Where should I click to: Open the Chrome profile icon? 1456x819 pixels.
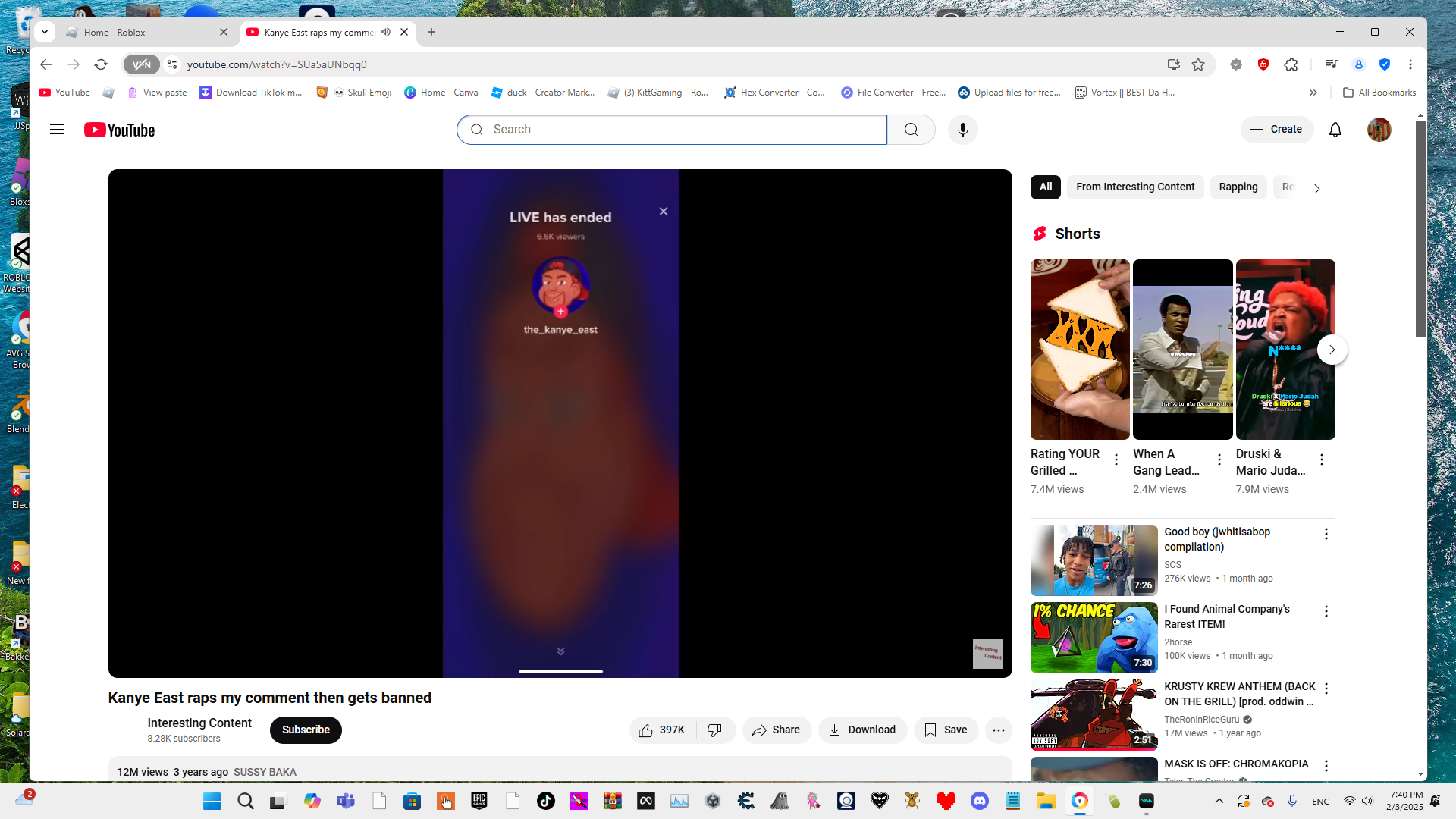coord(1359,64)
